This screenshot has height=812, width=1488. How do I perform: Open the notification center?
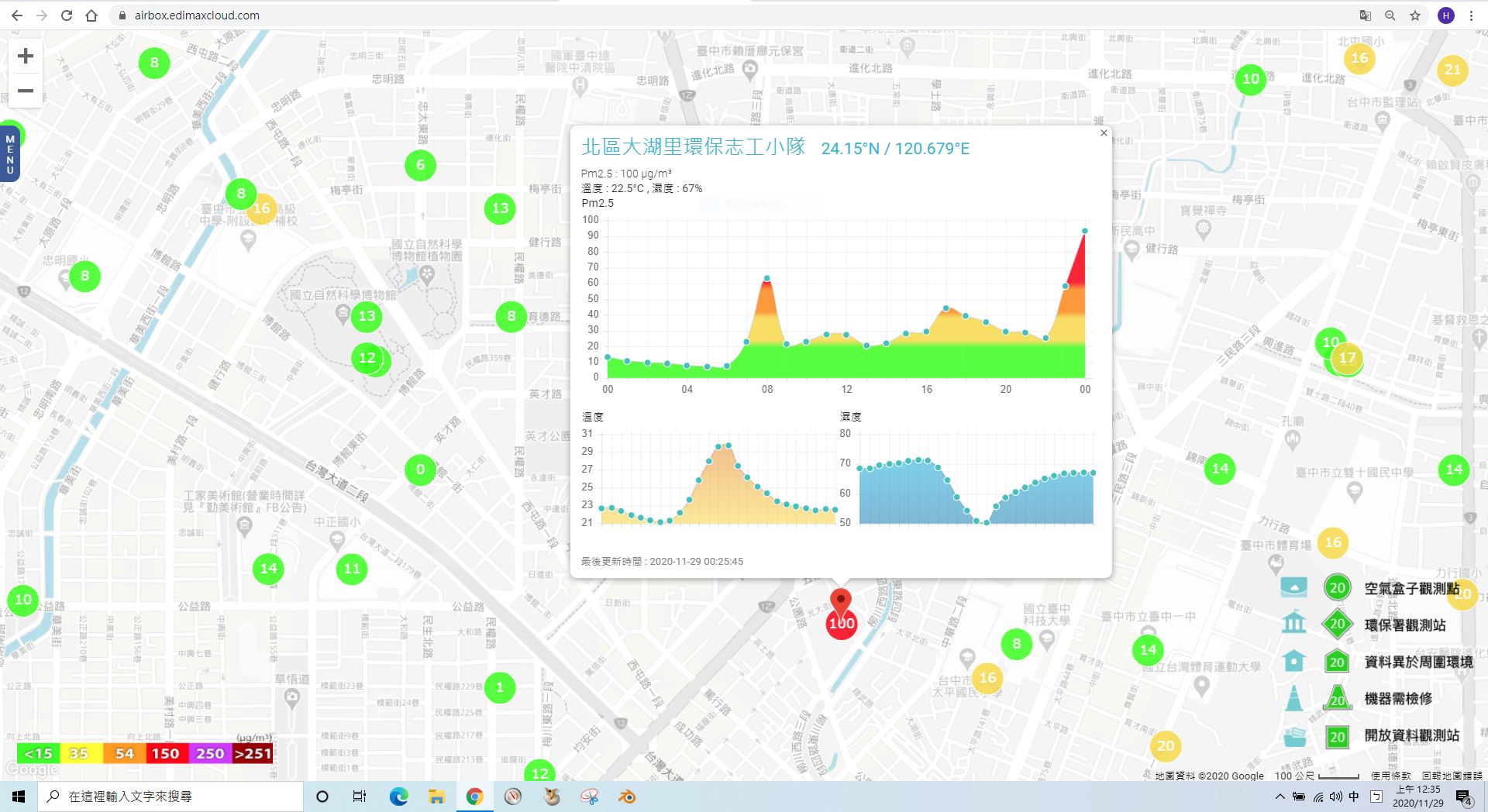(x=1464, y=797)
